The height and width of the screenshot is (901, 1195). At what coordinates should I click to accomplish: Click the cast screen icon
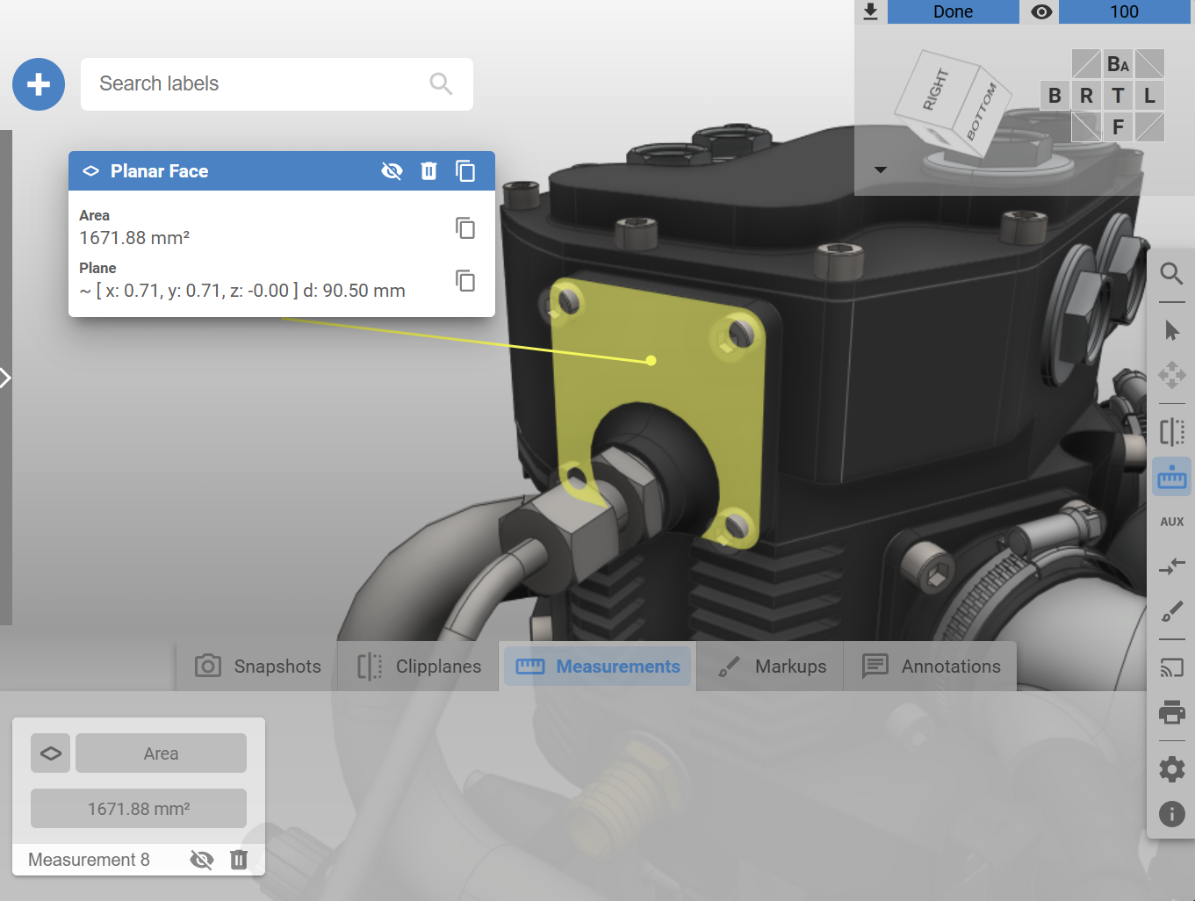click(x=1171, y=669)
